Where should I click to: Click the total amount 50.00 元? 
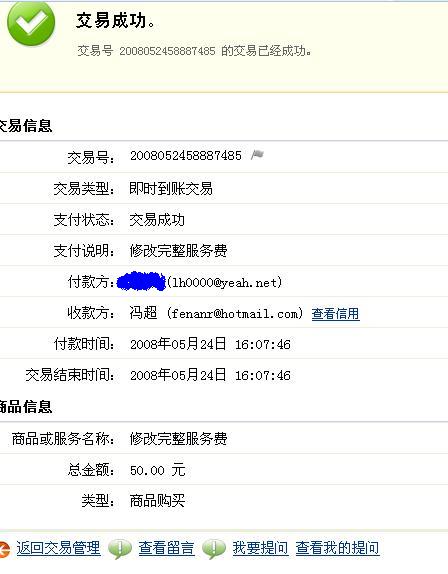point(157,470)
